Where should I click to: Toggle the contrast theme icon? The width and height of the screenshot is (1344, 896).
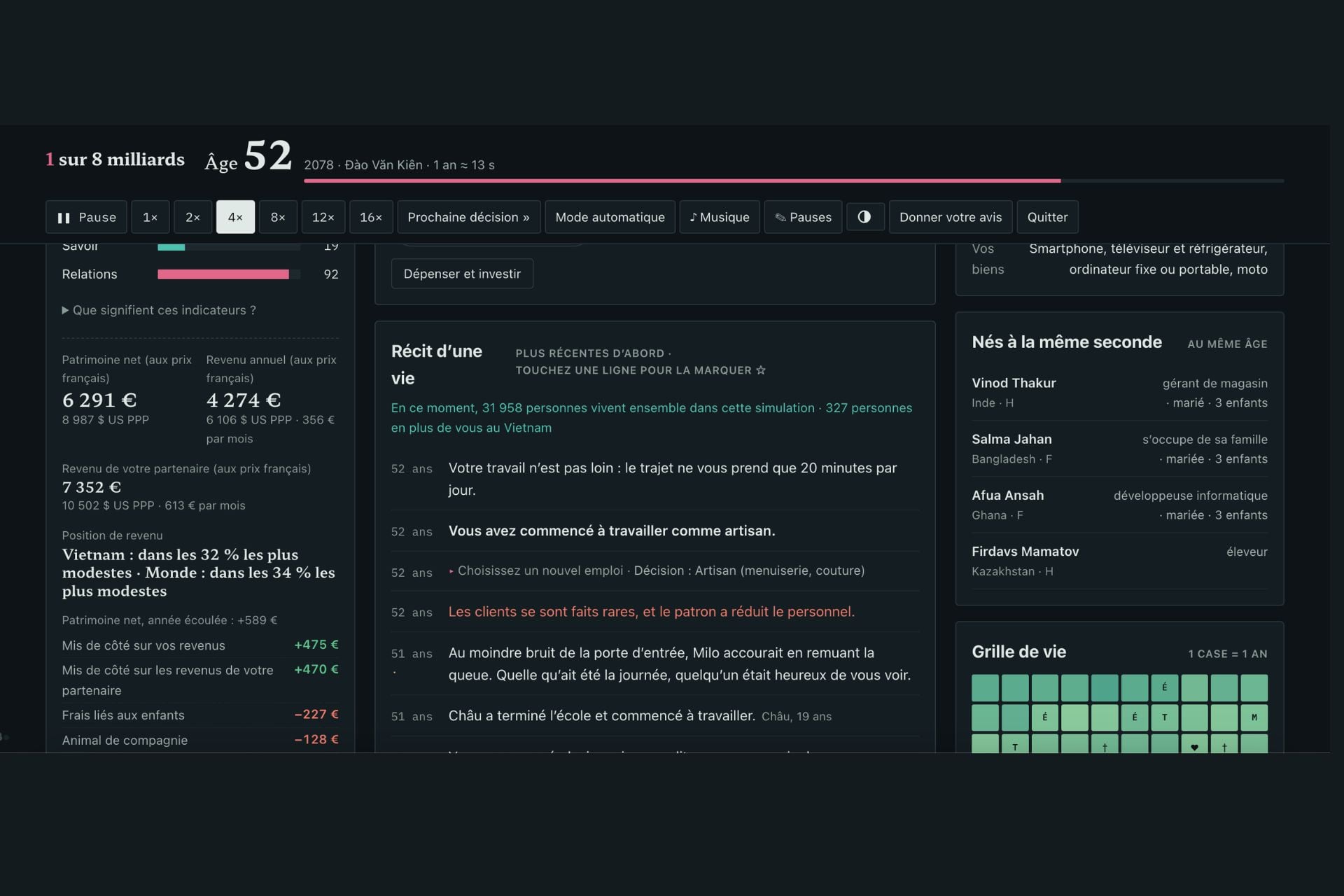(865, 217)
